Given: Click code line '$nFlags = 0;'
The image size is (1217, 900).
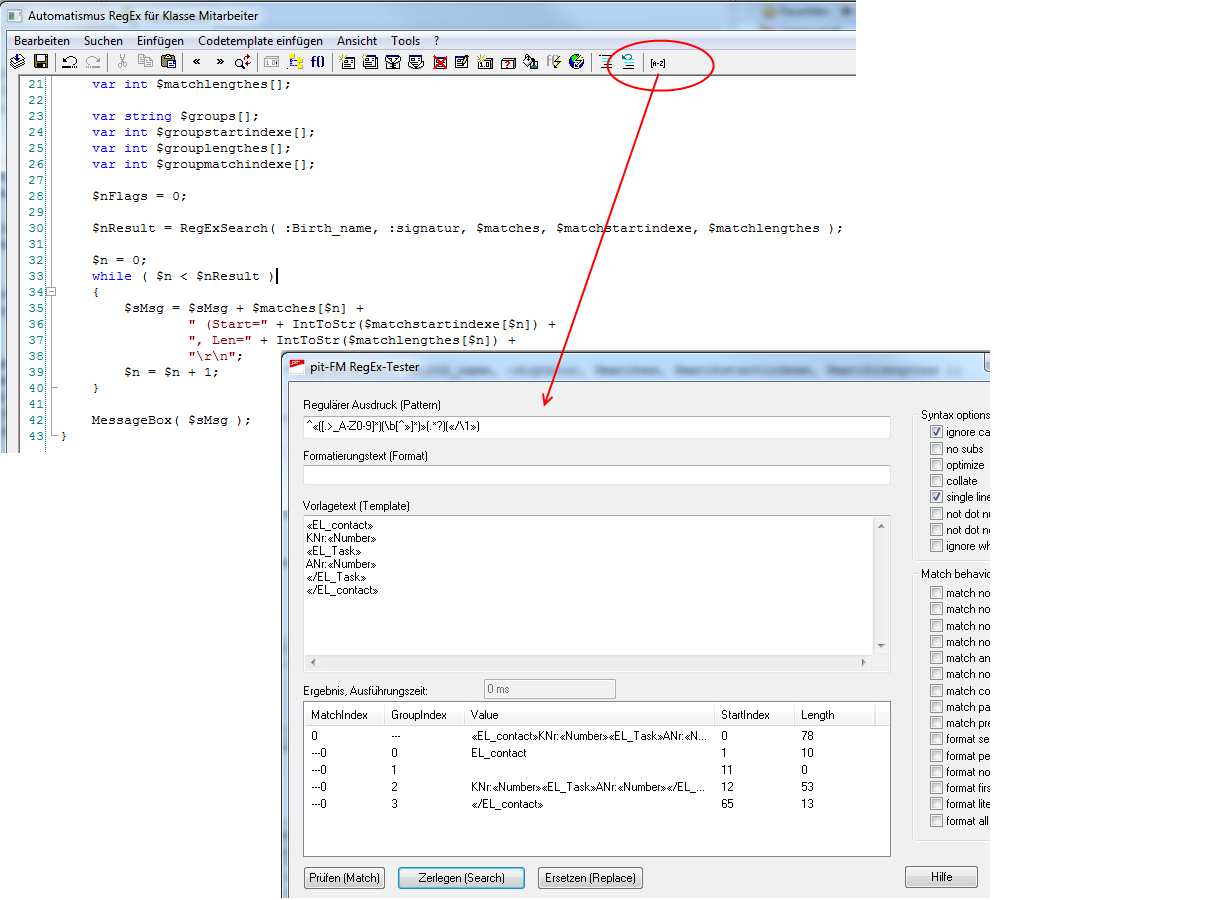Looking at the screenshot, I should point(139,196).
